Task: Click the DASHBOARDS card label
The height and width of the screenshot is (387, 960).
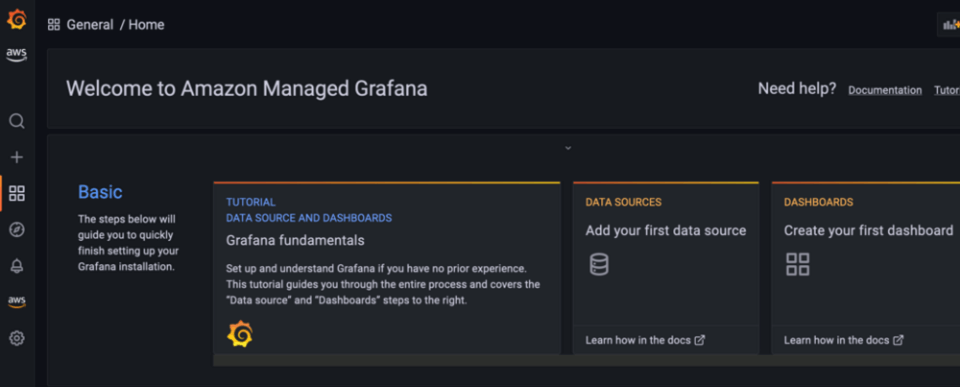Action: (819, 202)
